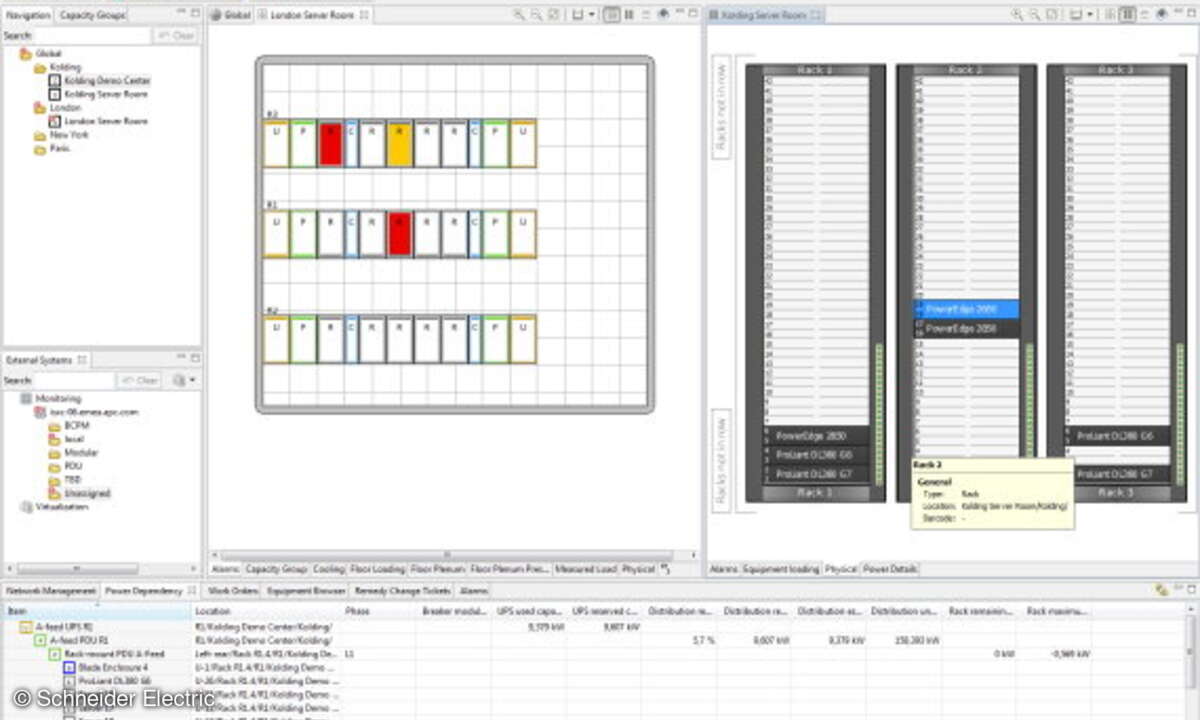Click zoom-to-fit icon in Kolding Server Room toolbar
This screenshot has width=1200, height=720.
point(1052,15)
